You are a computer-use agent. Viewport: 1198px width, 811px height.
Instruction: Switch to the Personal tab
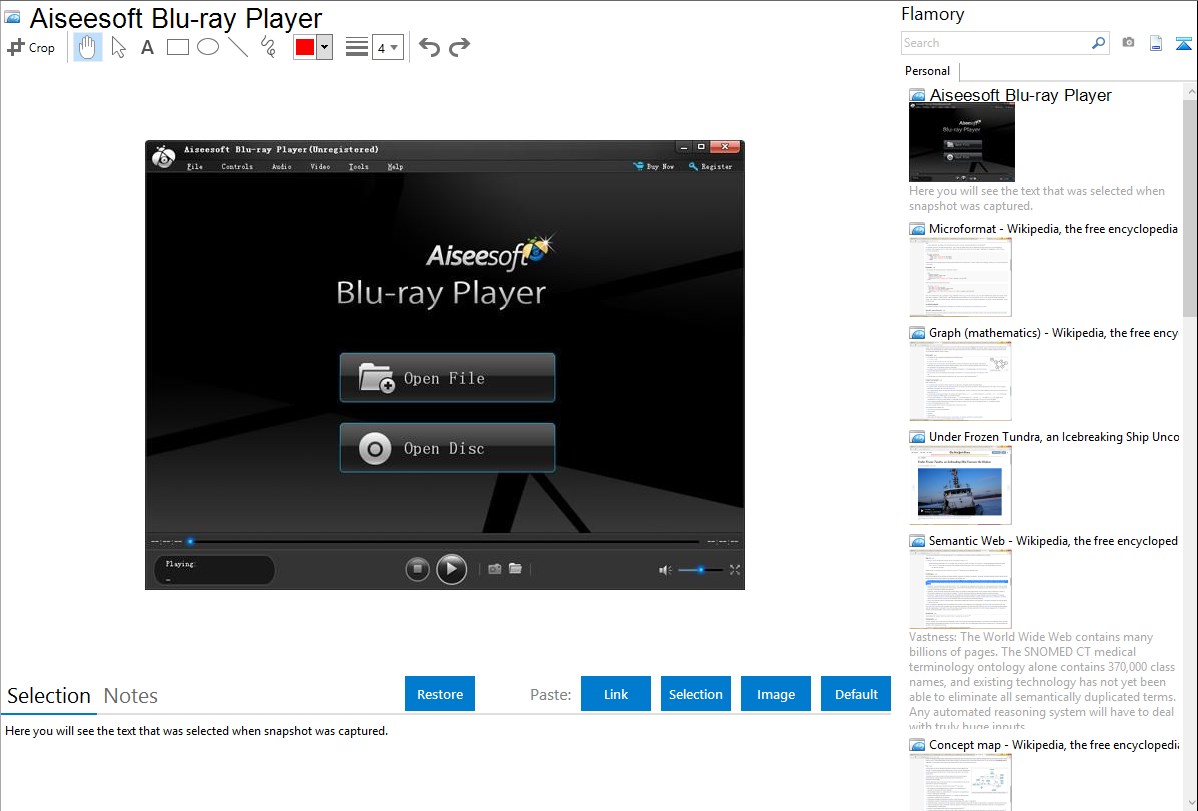pyautogui.click(x=927, y=71)
